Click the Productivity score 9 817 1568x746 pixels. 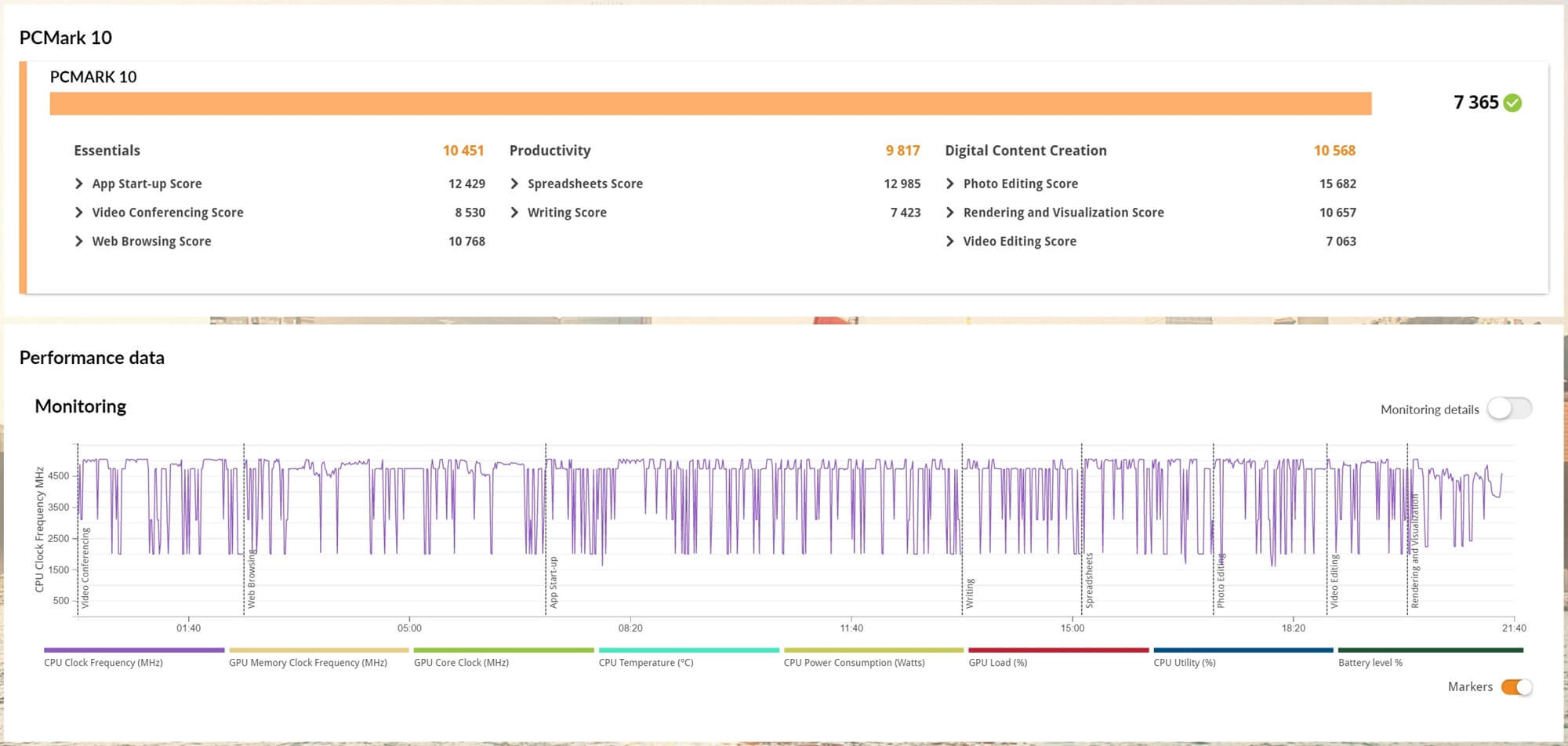[903, 151]
